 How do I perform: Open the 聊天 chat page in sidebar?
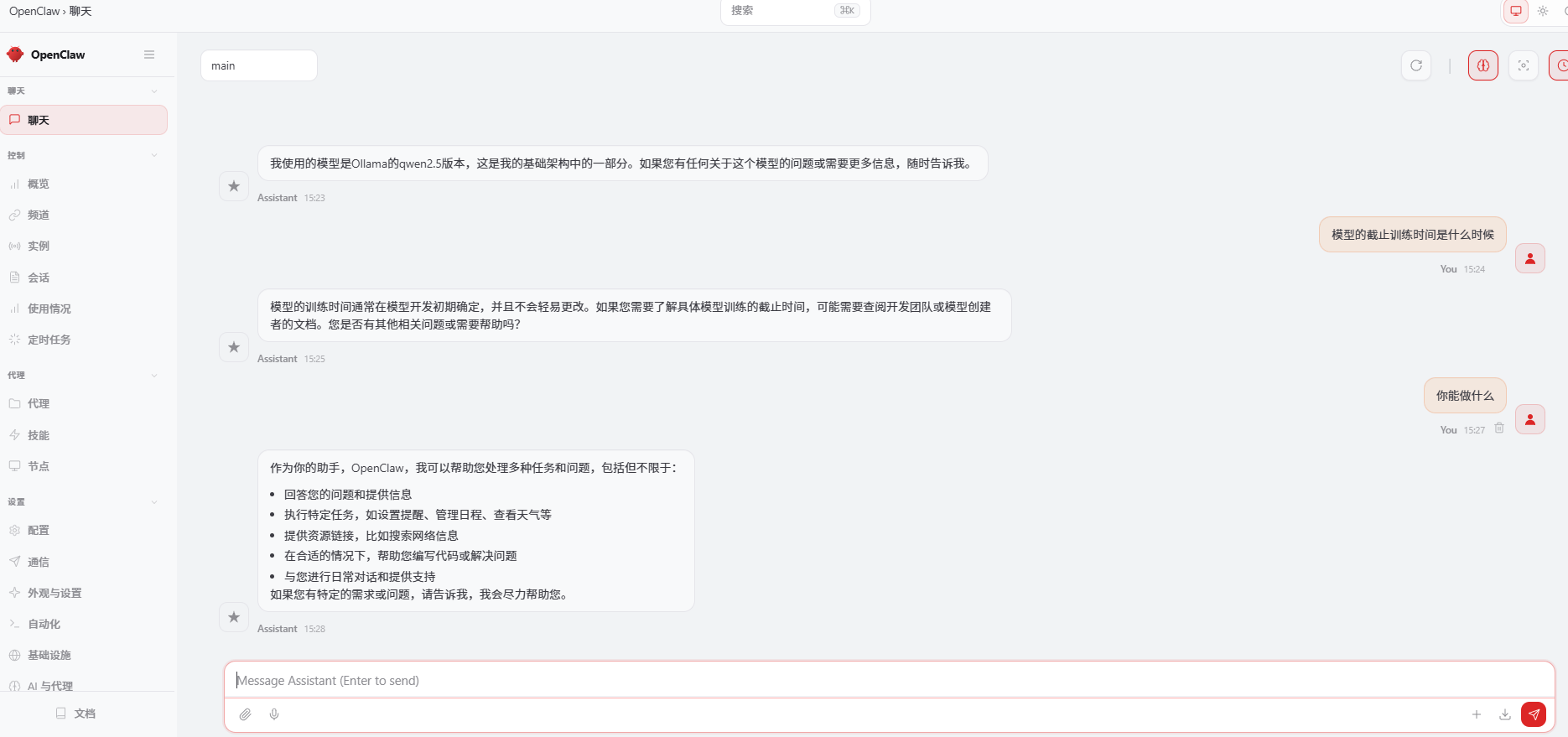tap(84, 120)
